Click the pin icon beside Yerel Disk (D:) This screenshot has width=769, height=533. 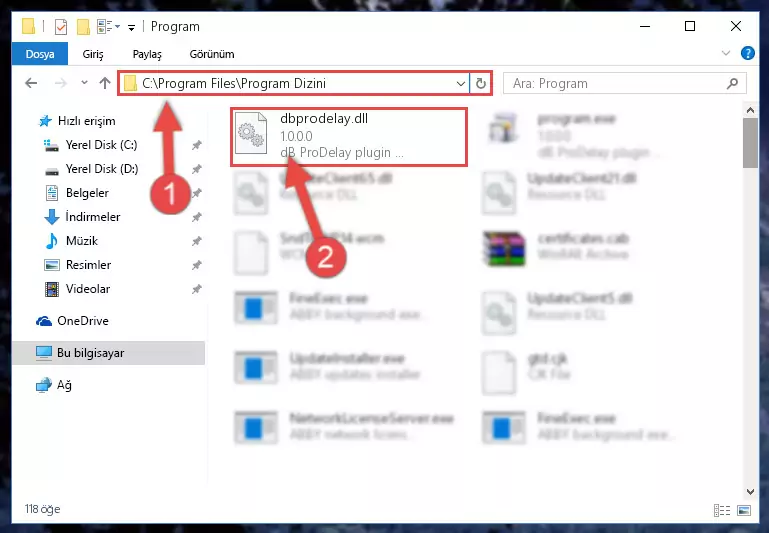pos(197,169)
